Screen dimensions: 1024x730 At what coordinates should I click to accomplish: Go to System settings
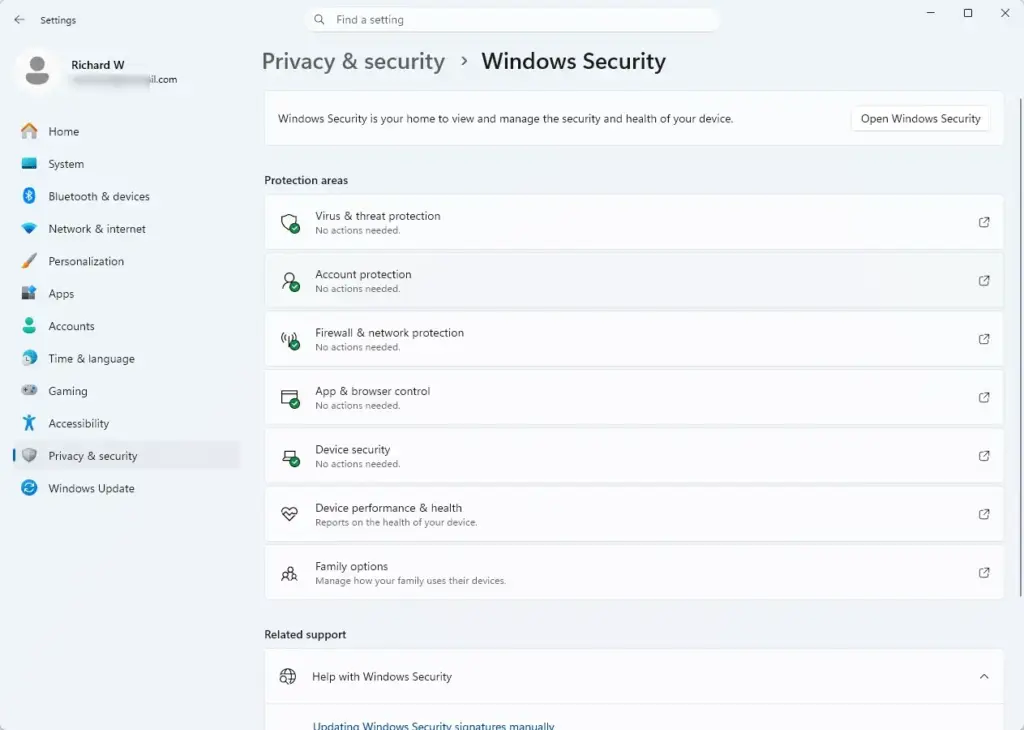126,164
